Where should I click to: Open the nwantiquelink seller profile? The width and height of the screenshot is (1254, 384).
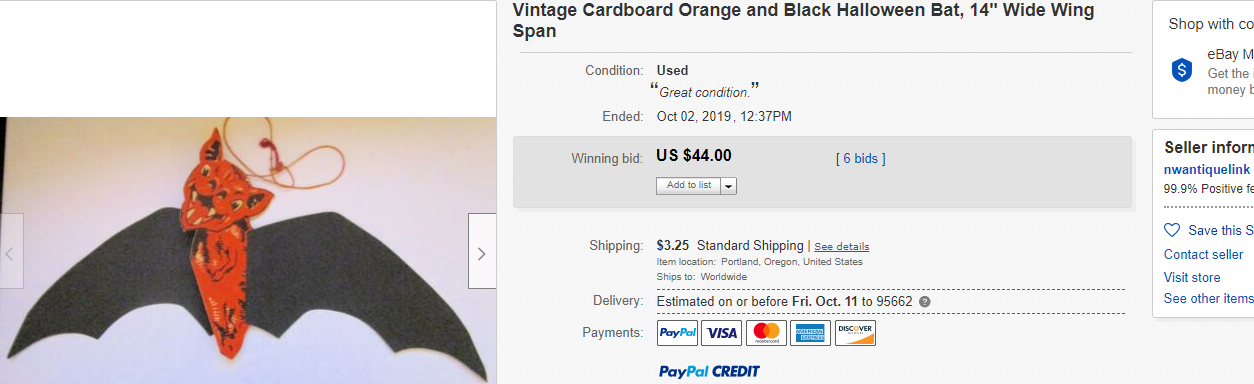tap(1207, 170)
